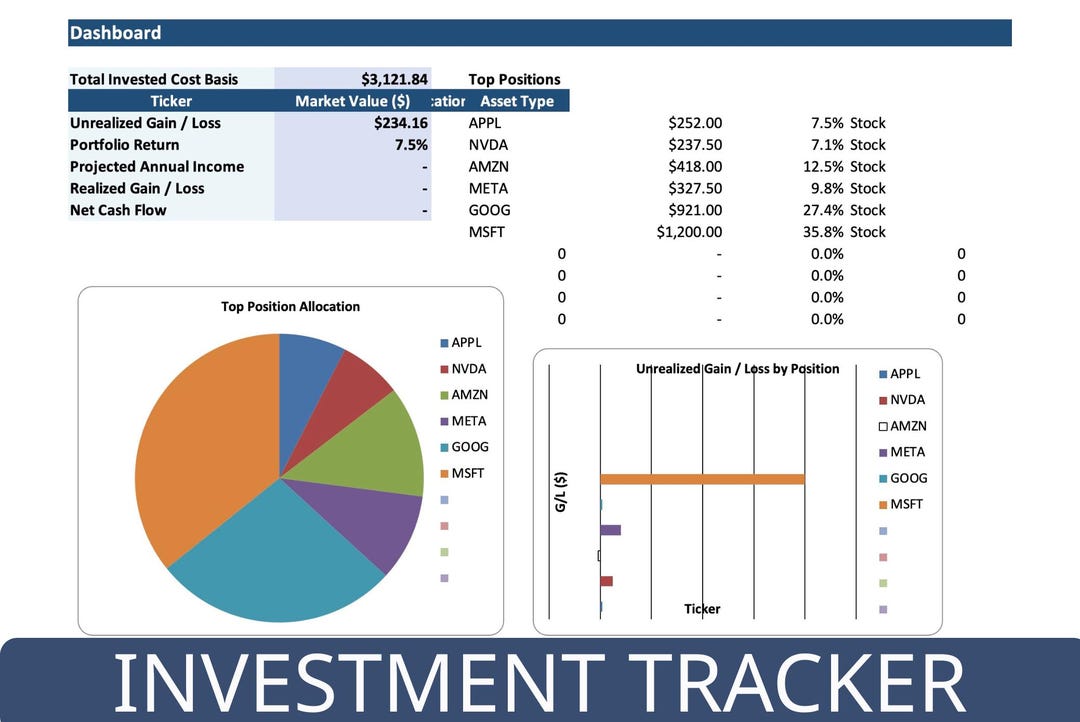Select the $1,200.00 market value cell

pos(689,232)
